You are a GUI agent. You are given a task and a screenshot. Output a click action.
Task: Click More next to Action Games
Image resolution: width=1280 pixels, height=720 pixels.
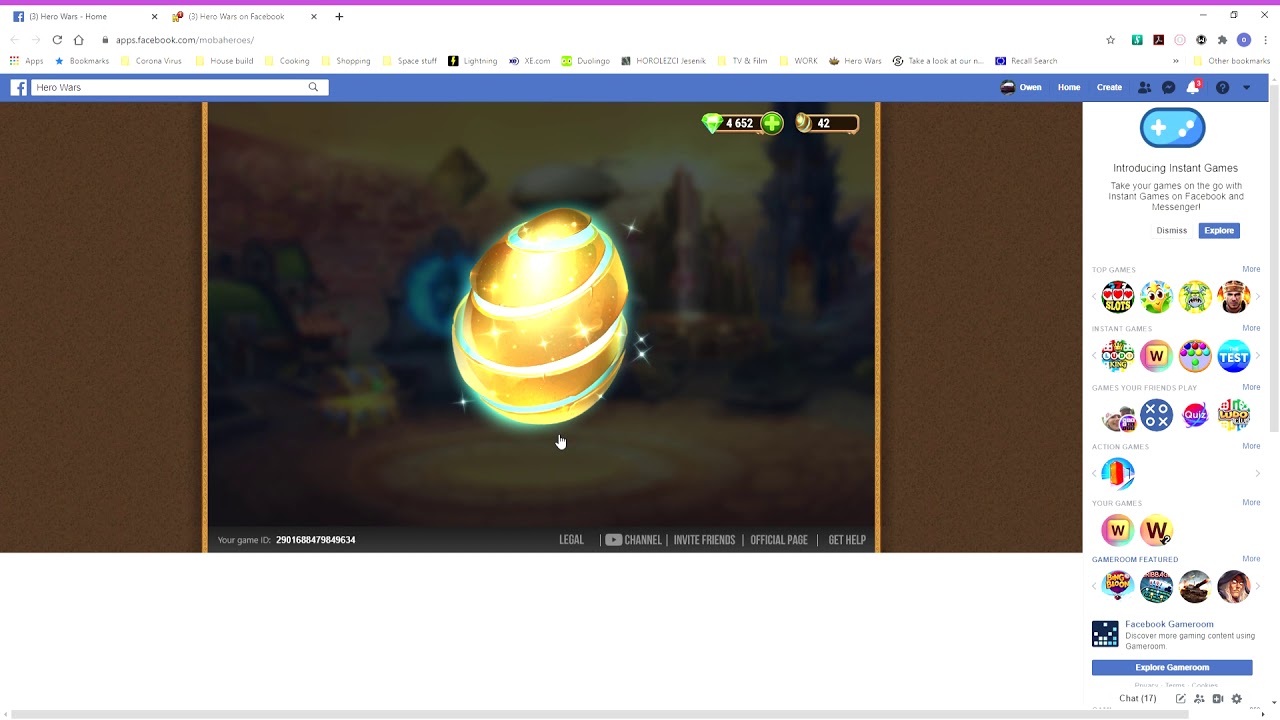click(1251, 446)
